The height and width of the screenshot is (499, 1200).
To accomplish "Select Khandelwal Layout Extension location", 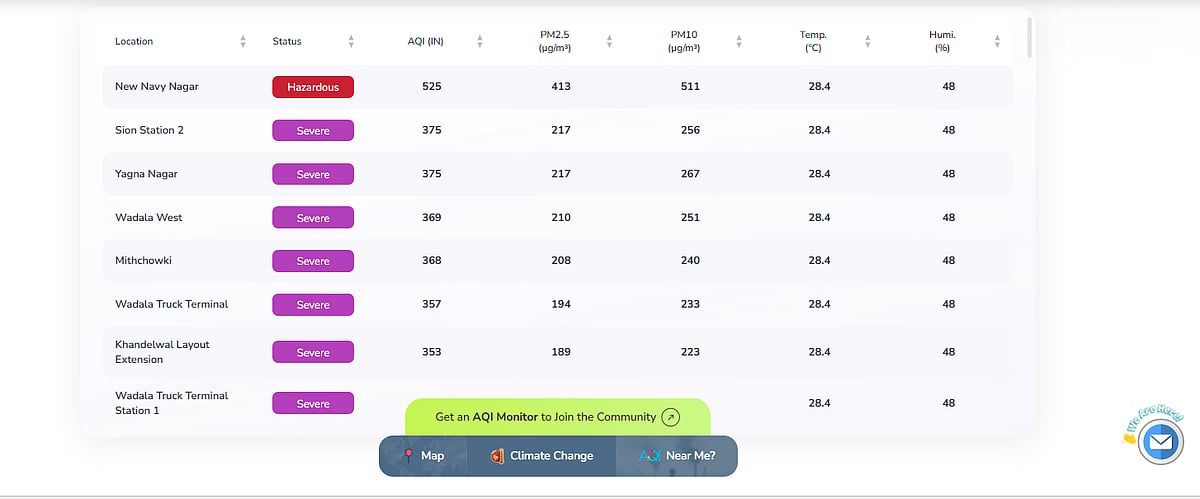I will [163, 352].
